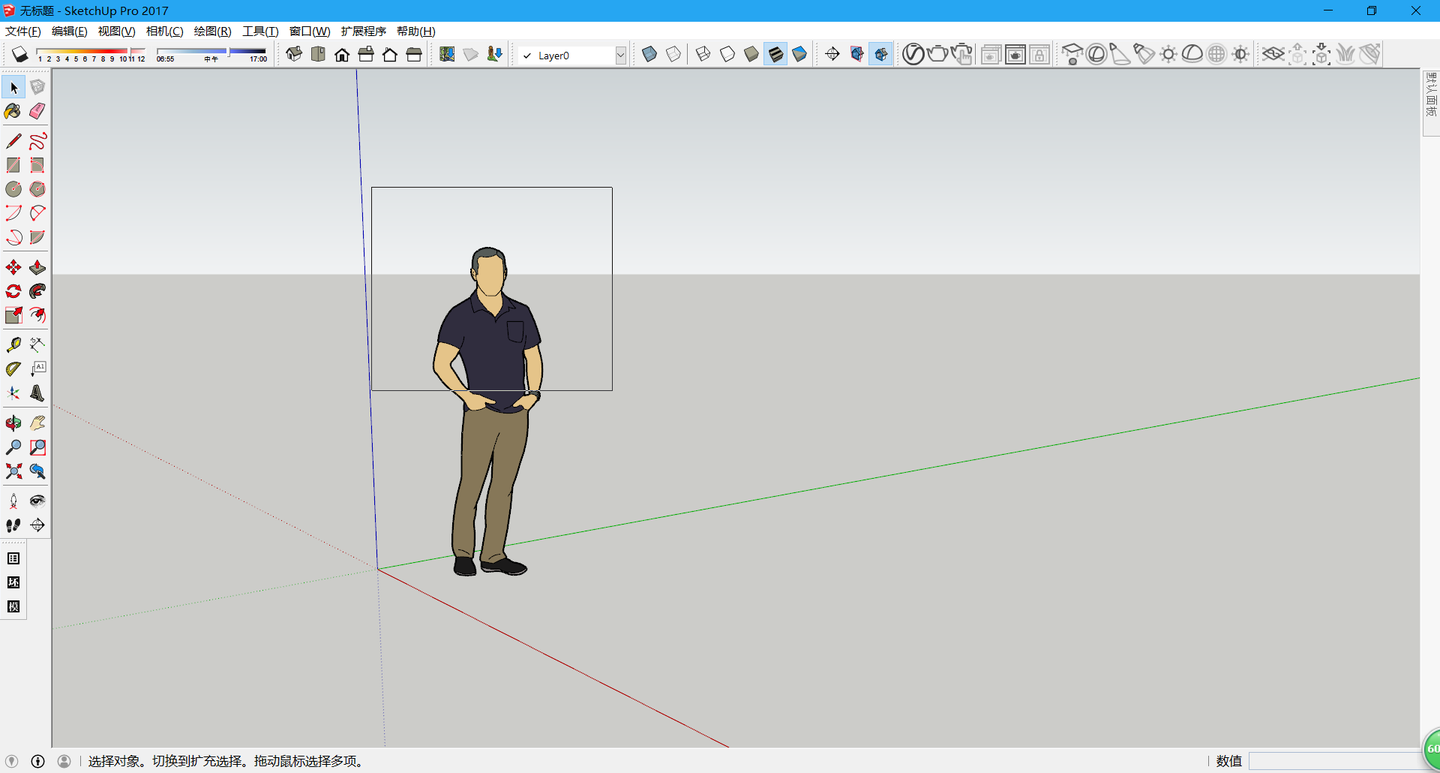Open the 扩展程序 extensions menu
The width and height of the screenshot is (1440, 773).
point(363,31)
